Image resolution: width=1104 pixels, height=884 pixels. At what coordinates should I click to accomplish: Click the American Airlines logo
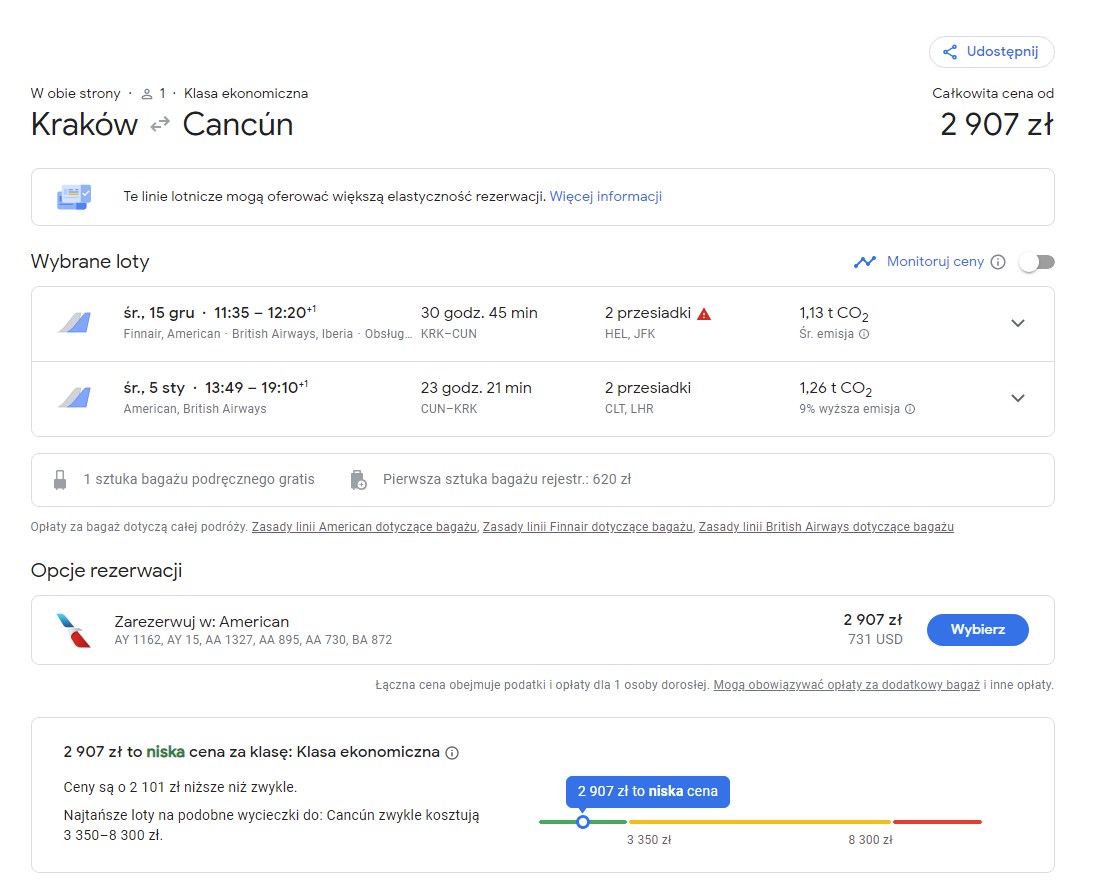(x=74, y=630)
